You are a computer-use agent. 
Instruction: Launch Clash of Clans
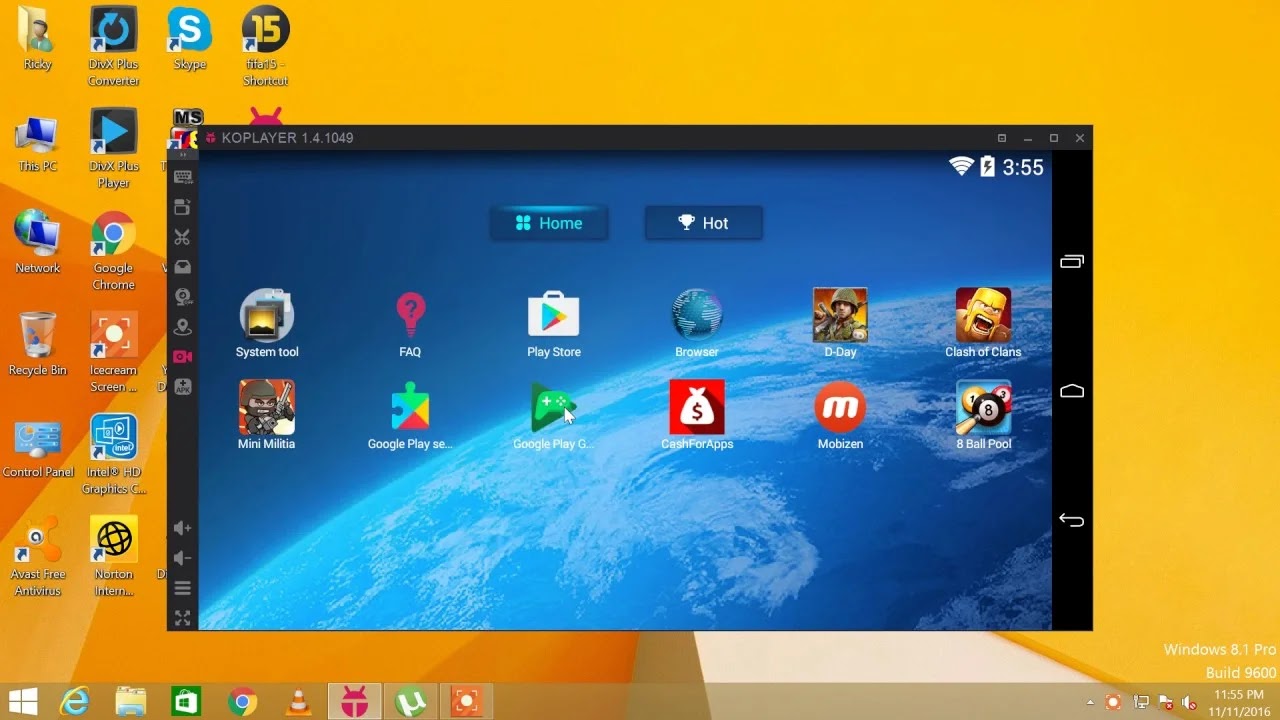click(x=983, y=322)
